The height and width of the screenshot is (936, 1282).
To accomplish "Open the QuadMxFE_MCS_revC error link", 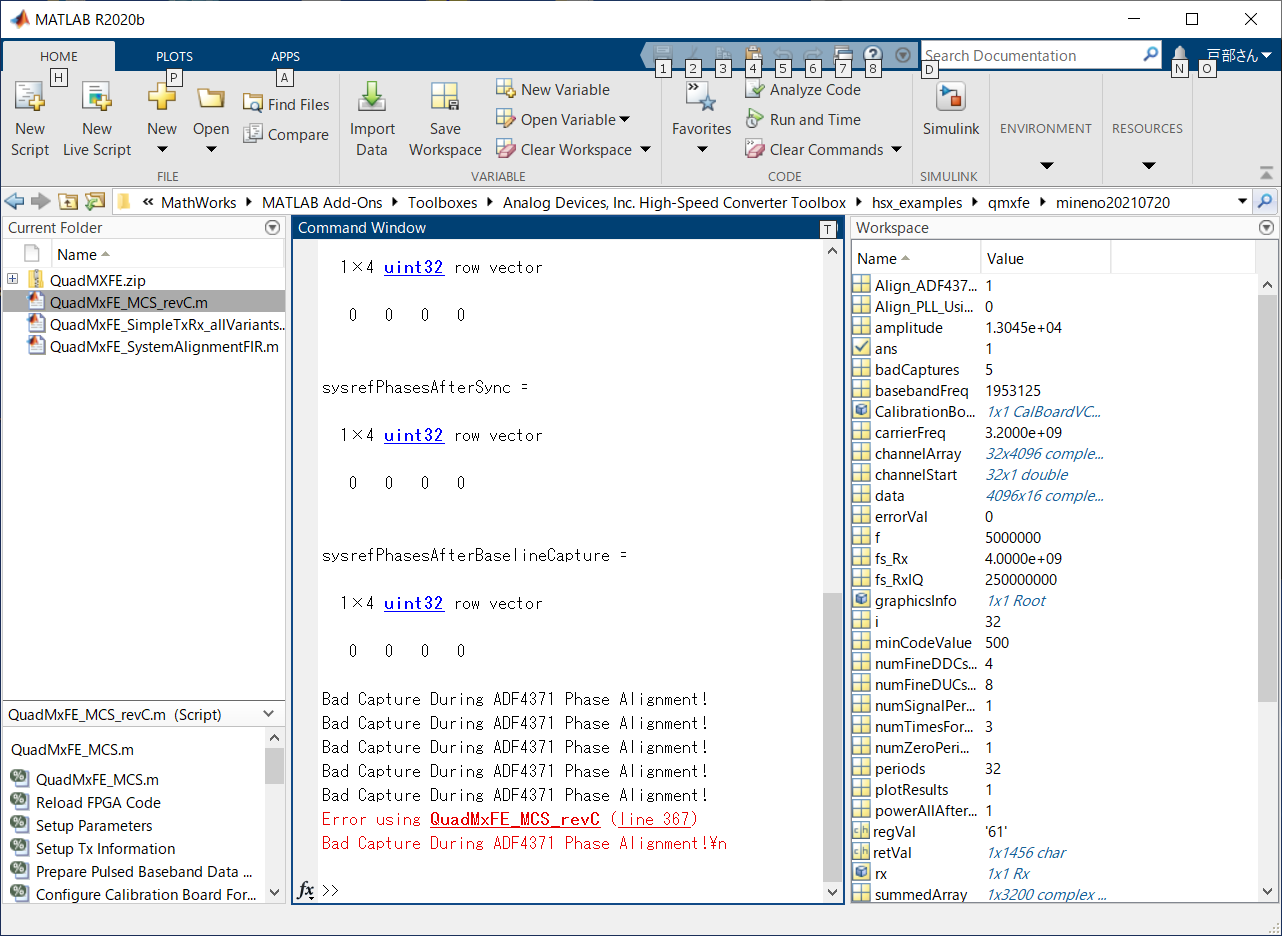I will (x=515, y=819).
